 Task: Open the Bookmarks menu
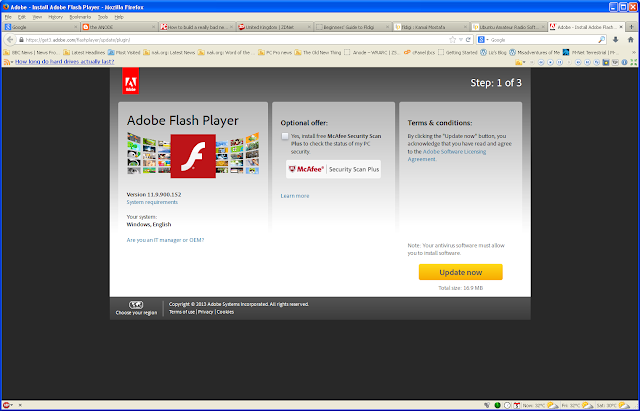pyautogui.click(x=80, y=17)
